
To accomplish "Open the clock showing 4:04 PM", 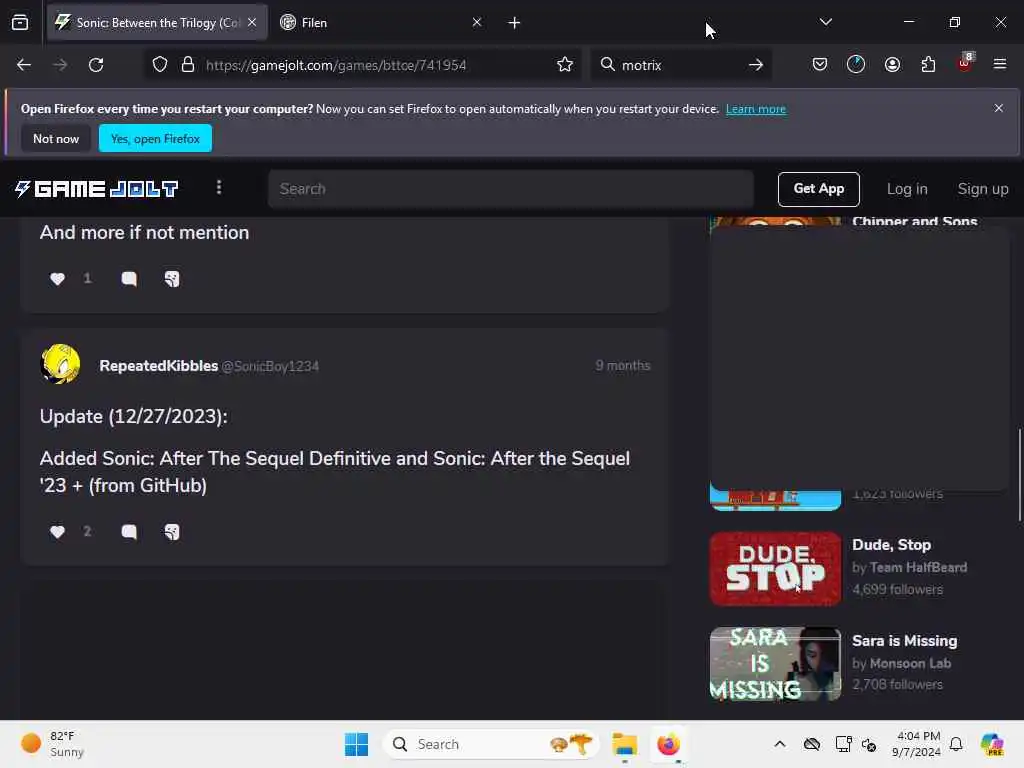I will pos(916,744).
